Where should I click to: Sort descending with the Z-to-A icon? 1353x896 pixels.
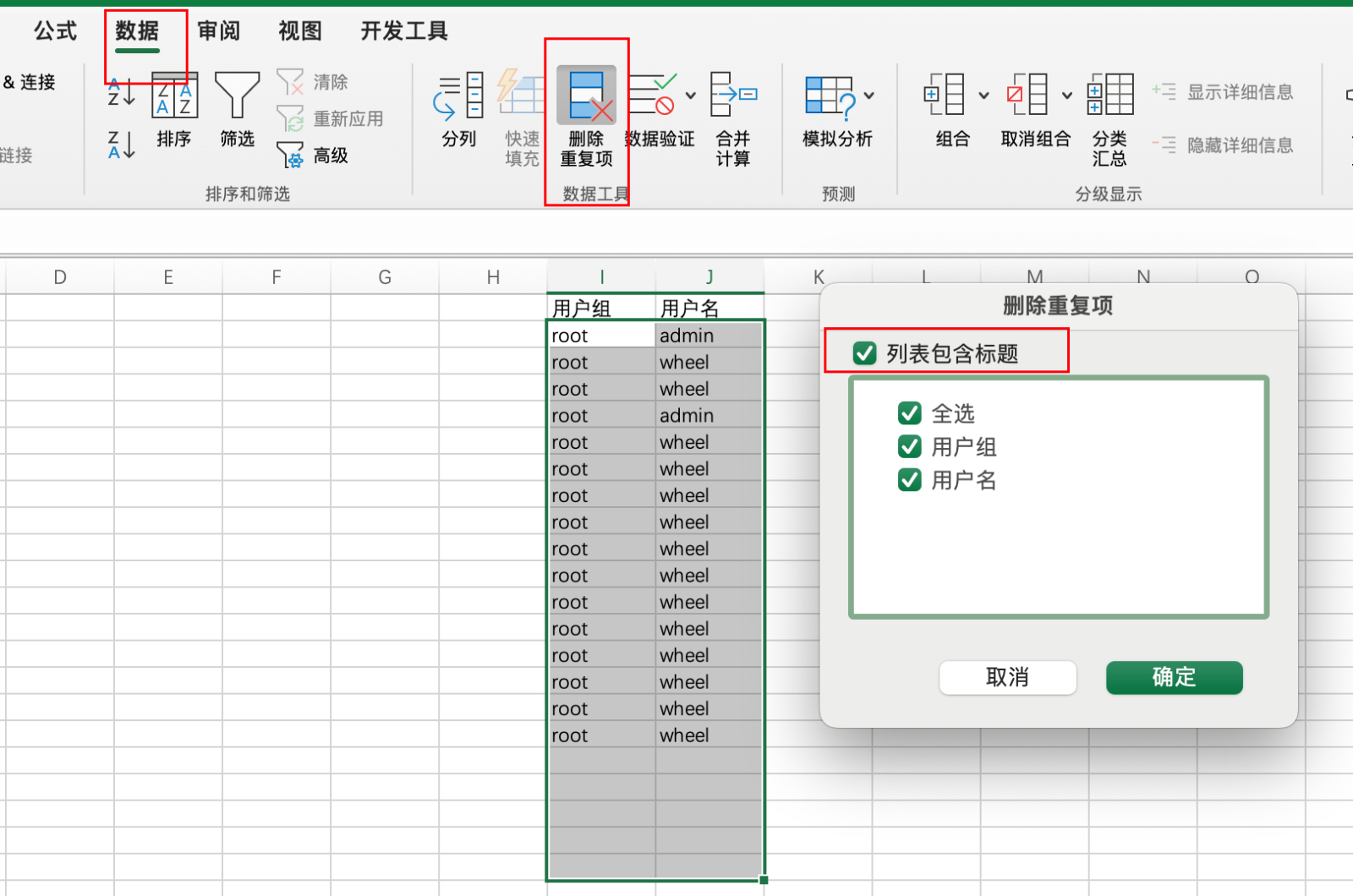(x=121, y=145)
